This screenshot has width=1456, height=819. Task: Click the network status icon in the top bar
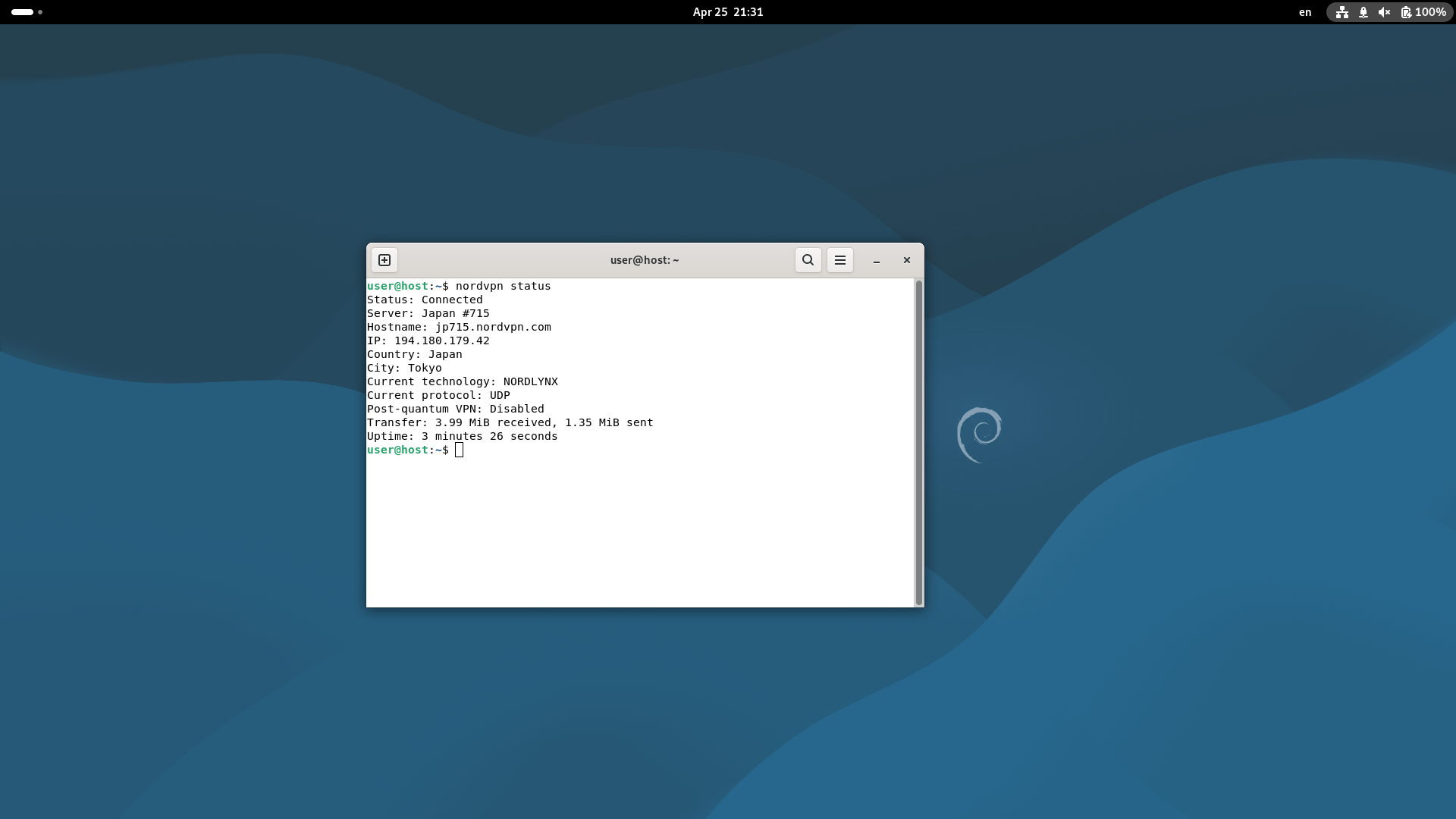(1342, 12)
